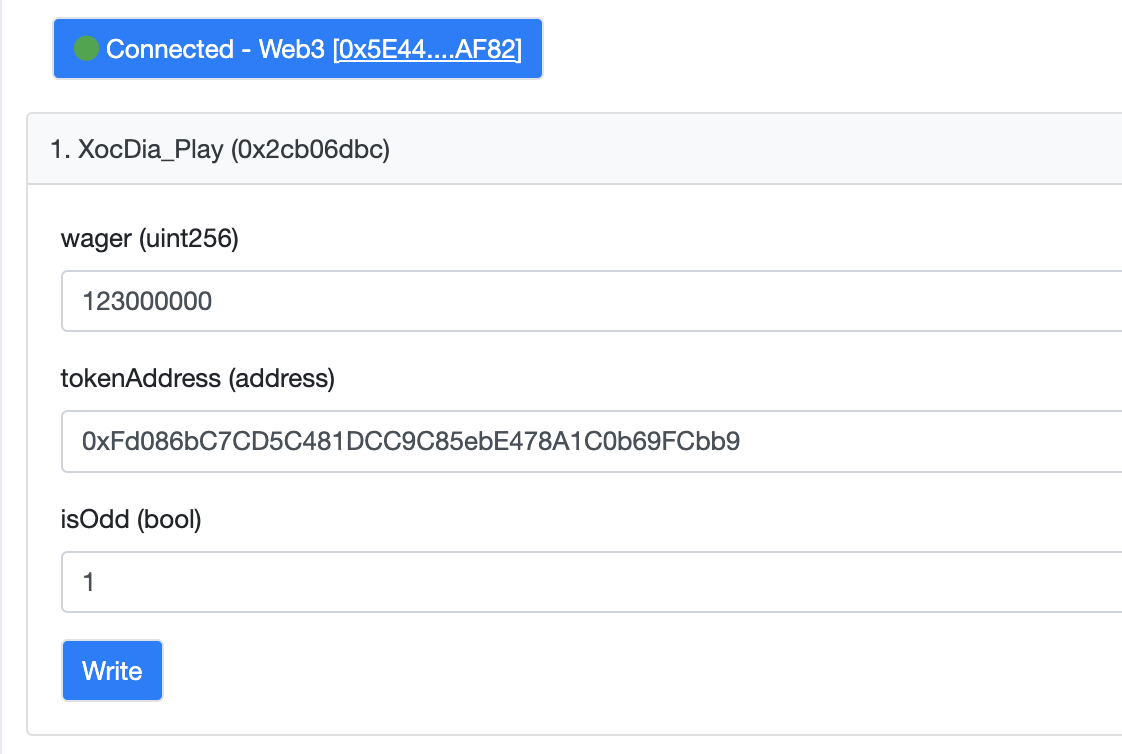
Task: Click the isOdd (bool) label
Action: (131, 520)
